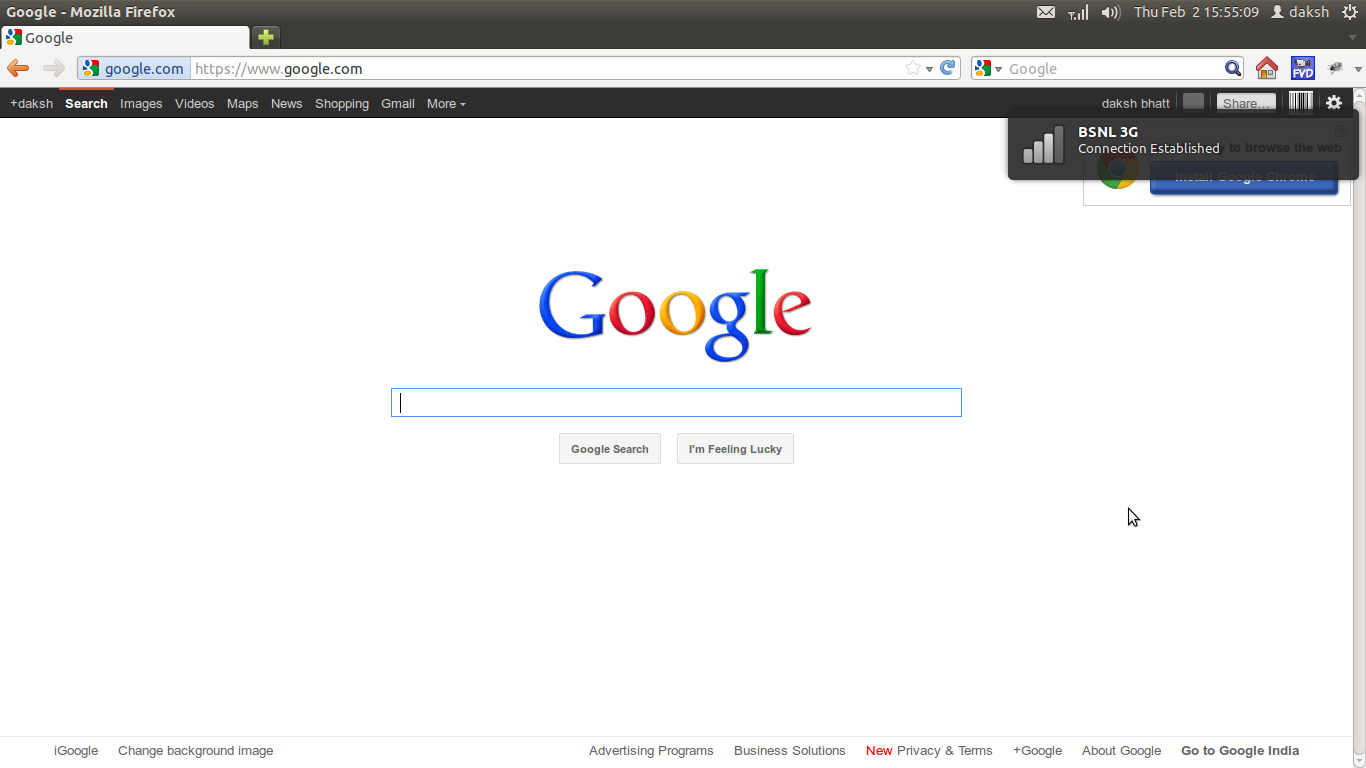Image resolution: width=1366 pixels, height=768 pixels.
Task: Open Business Solutions link
Action: click(790, 750)
